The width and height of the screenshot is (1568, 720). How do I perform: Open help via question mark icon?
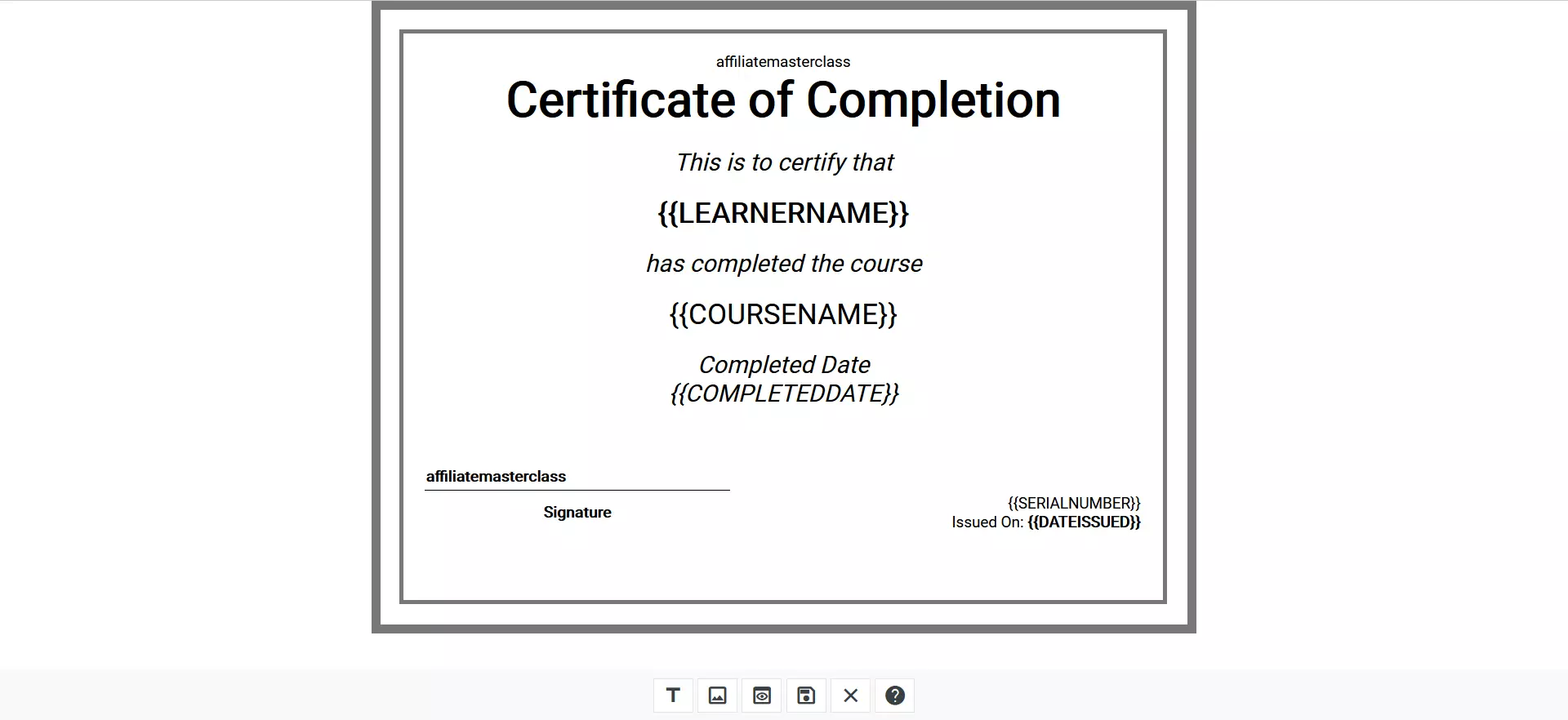click(895, 696)
